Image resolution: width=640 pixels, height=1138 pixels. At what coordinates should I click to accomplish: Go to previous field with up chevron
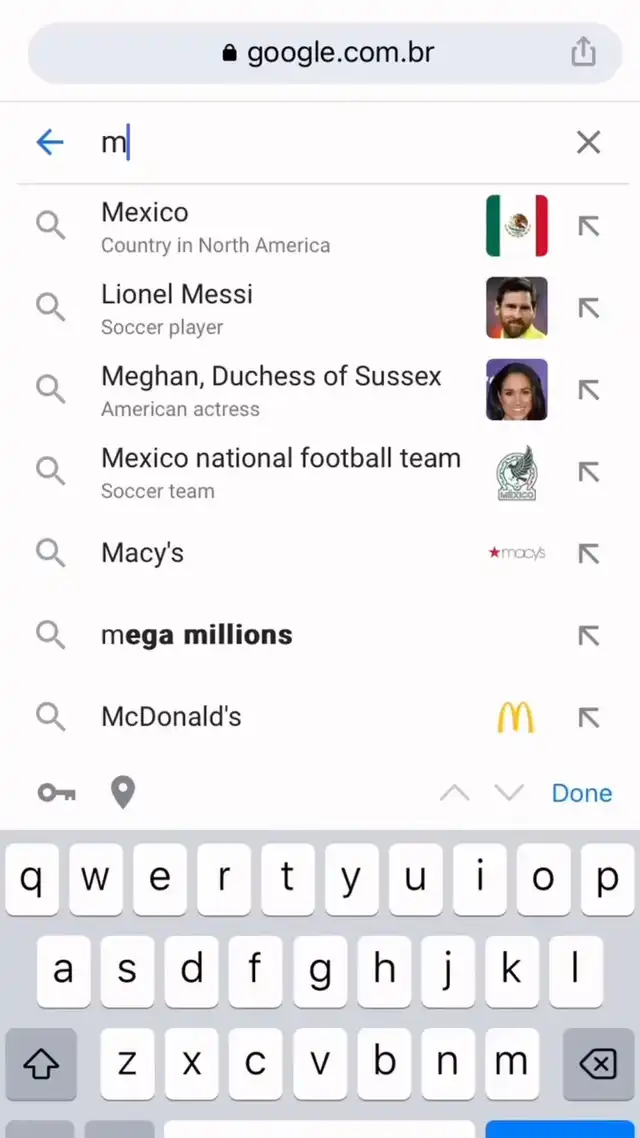point(454,793)
